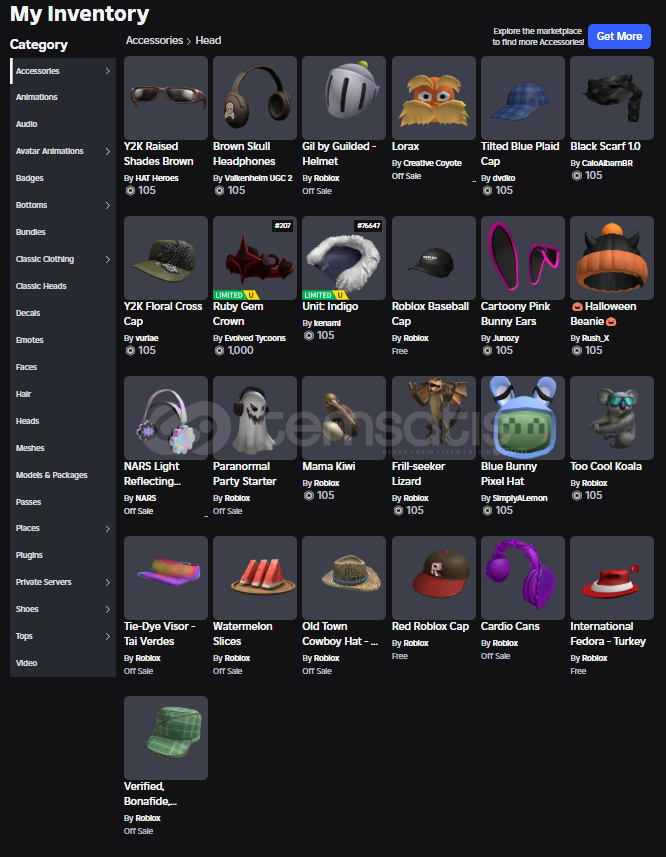
Task: Open the green Verified, Bonafide cap image
Action: pyautogui.click(x=166, y=738)
